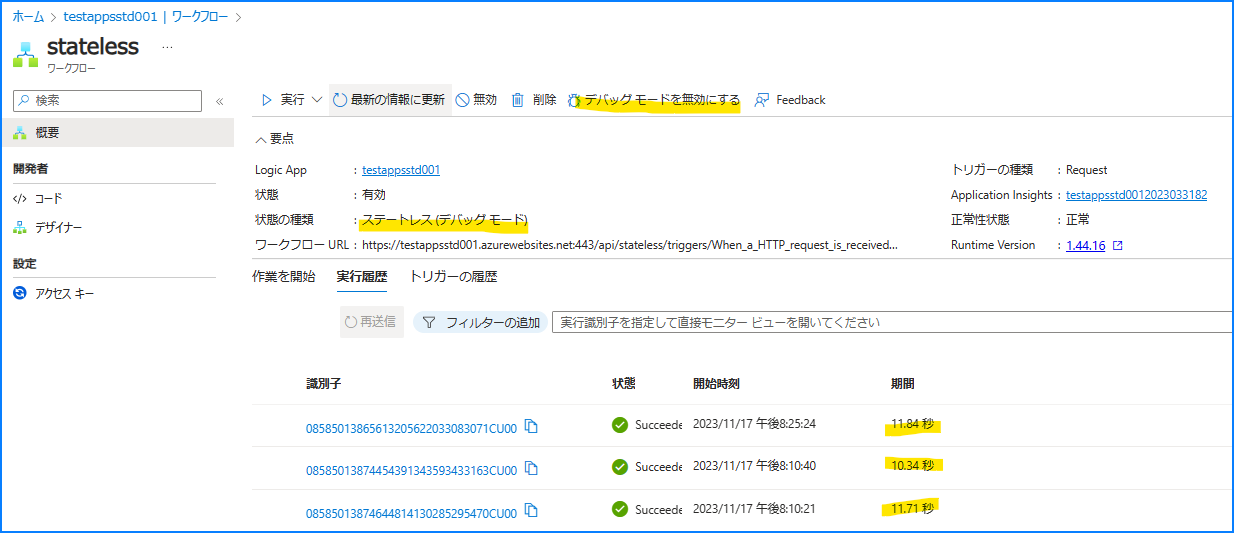Click the アクセス キー circular icon
This screenshot has width=1234, height=533.
coord(20,294)
